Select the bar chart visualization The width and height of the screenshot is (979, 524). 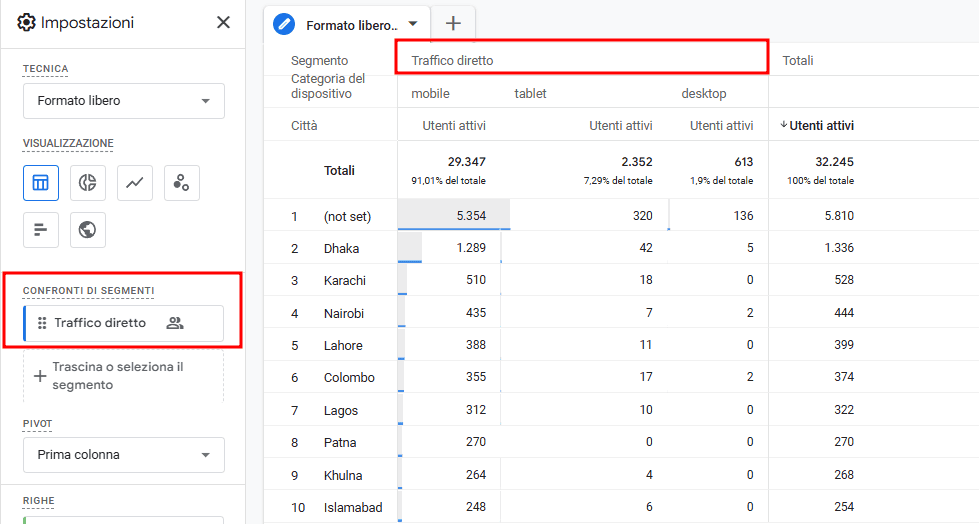point(41,230)
